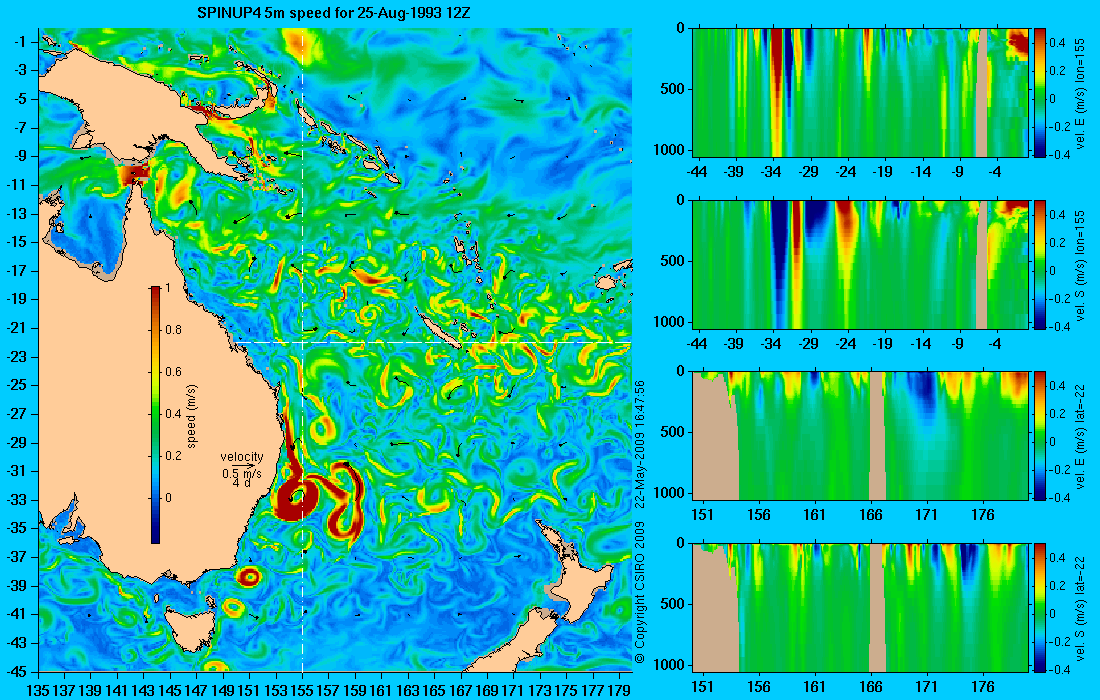Screen dimensions: 1100x700
Task: Click the "speed (m/s)" colorbar label
Action: point(192,416)
